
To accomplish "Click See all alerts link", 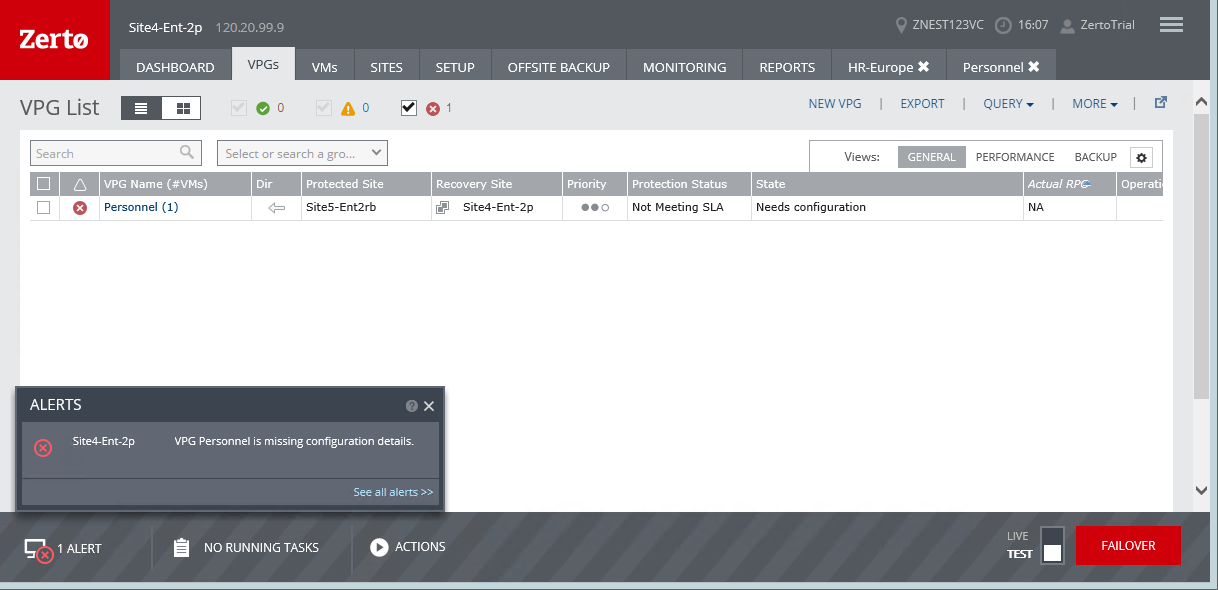I will click(x=393, y=492).
